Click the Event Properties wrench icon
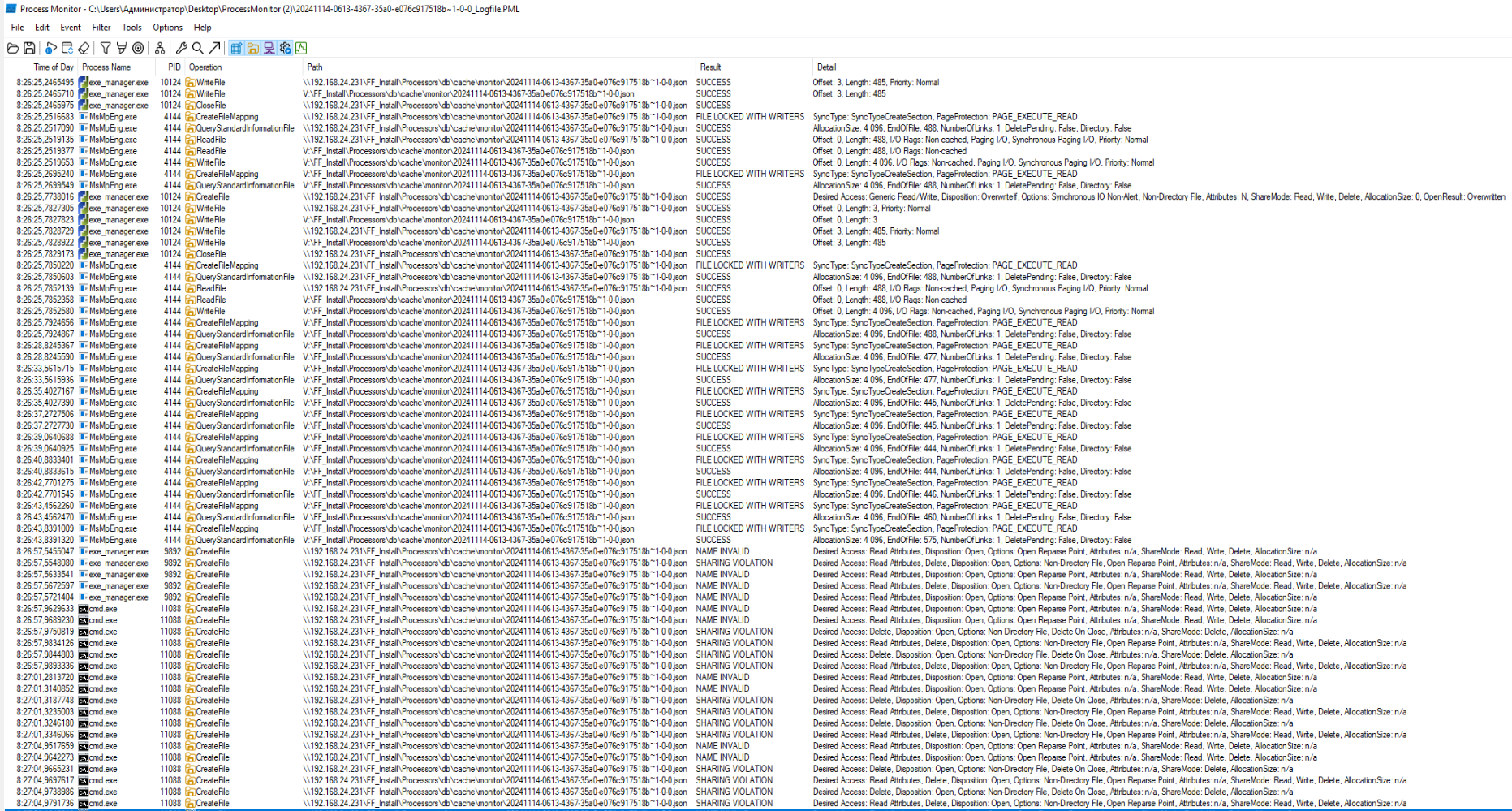1512x811 pixels. pyautogui.click(x=182, y=48)
